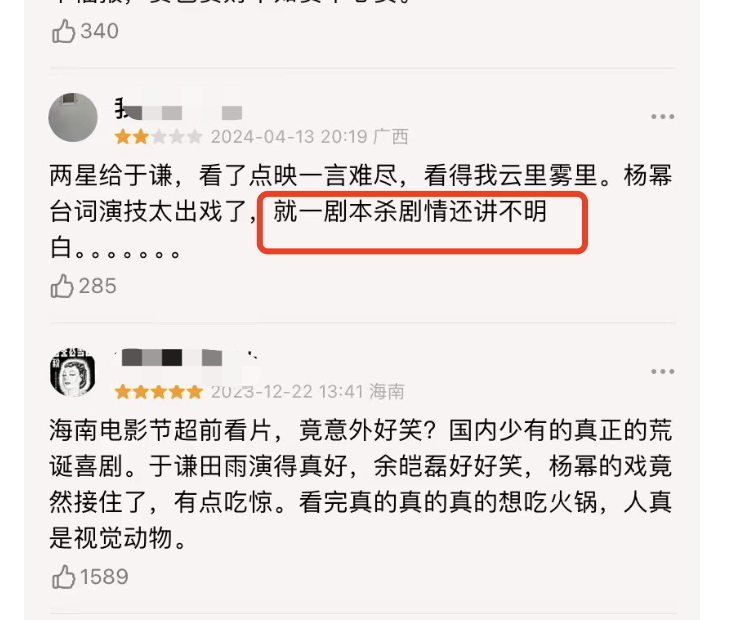Viewport: 732px width, 620px height.
Task: Tap thumbs-up on the 285-likes review
Action: coord(62,286)
